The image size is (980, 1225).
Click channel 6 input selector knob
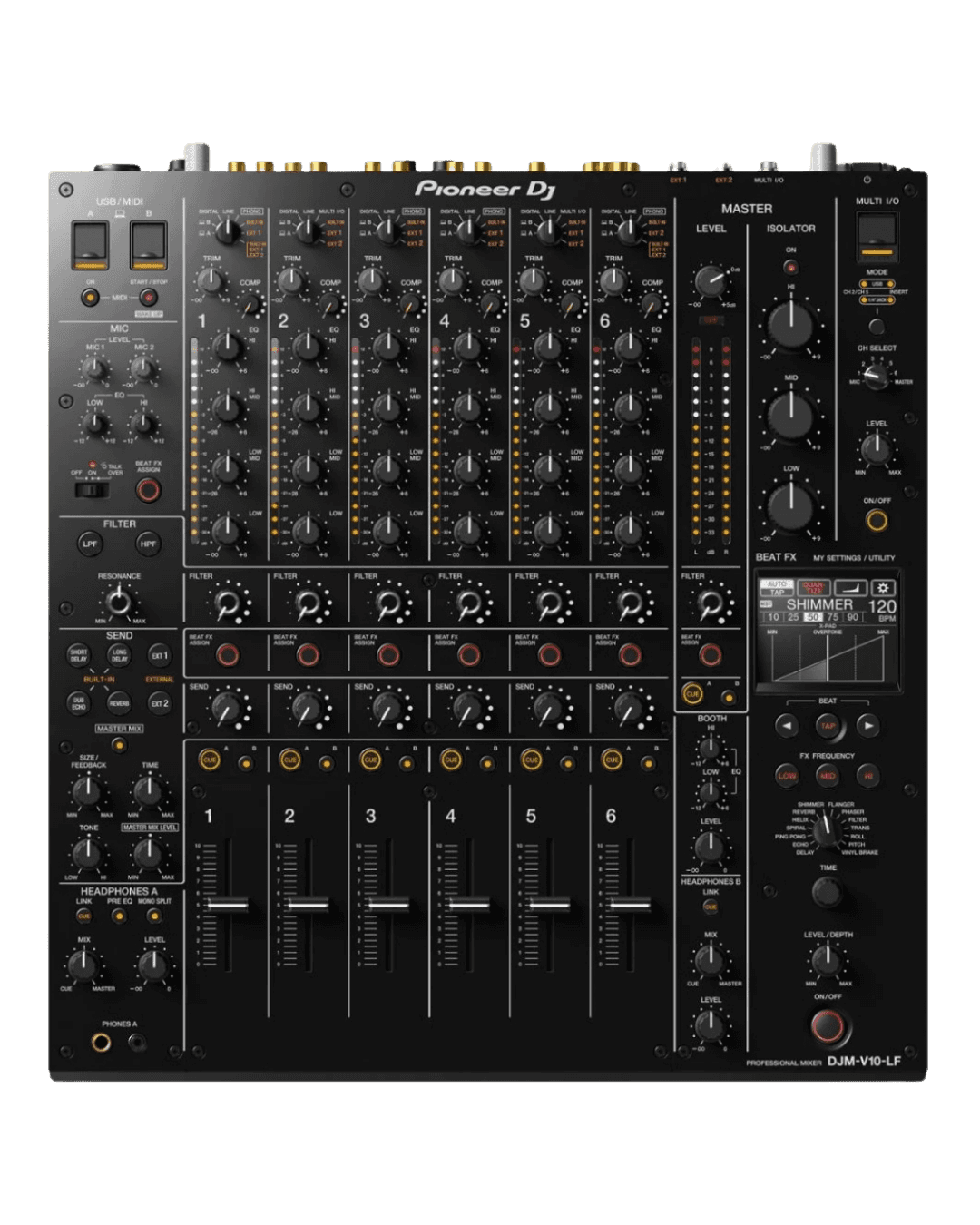(629, 232)
